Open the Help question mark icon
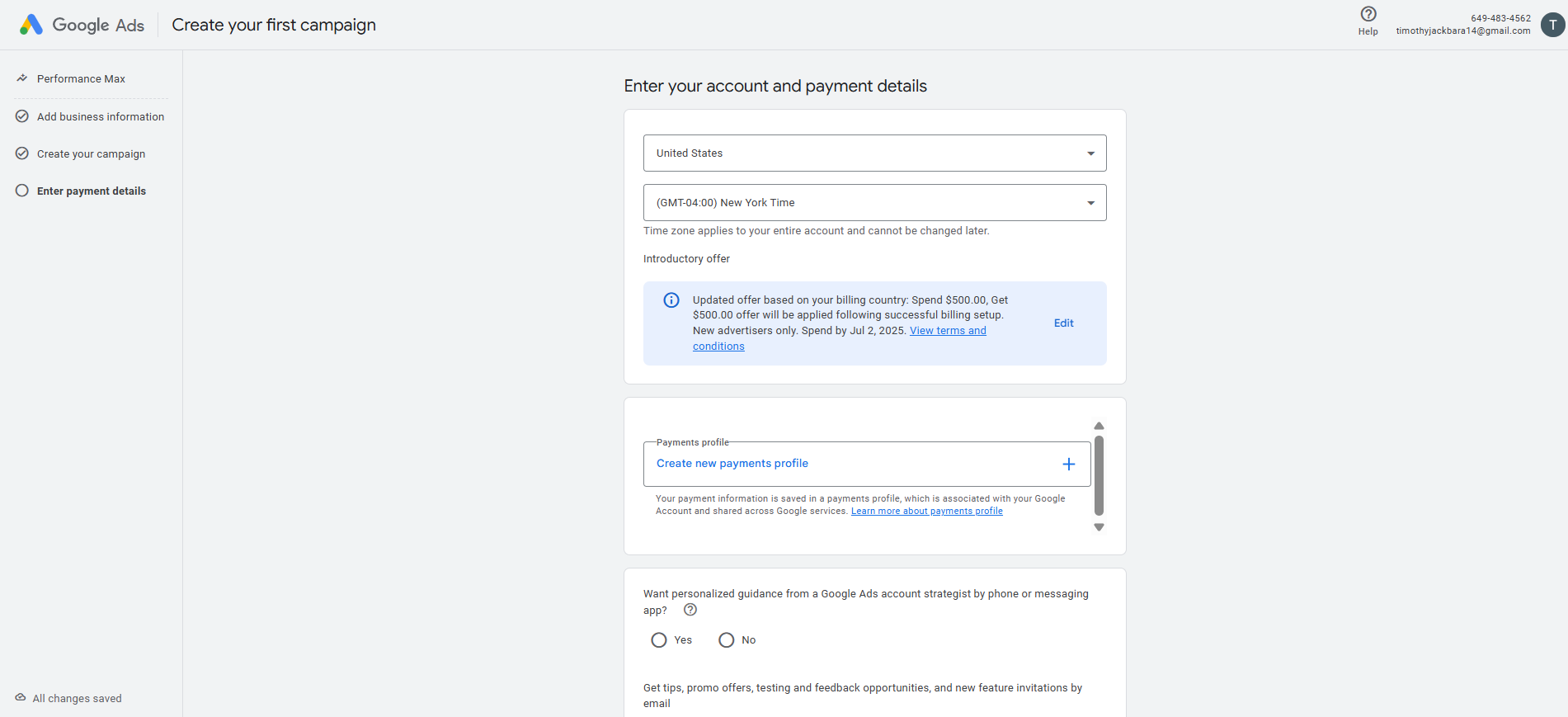Viewport: 1568px width, 717px height. click(1368, 14)
